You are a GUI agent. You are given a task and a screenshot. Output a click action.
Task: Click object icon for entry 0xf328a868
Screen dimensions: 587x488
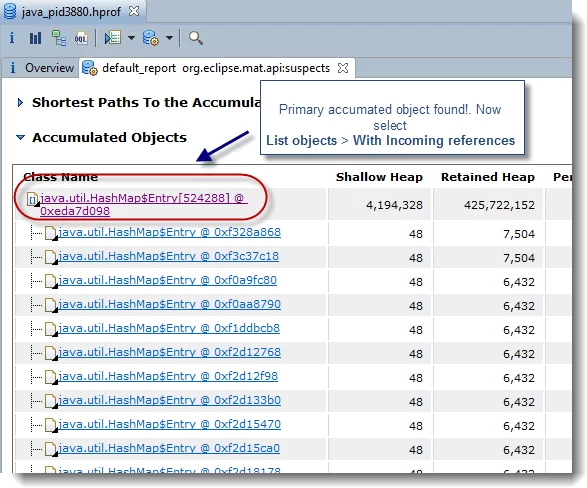coord(51,233)
